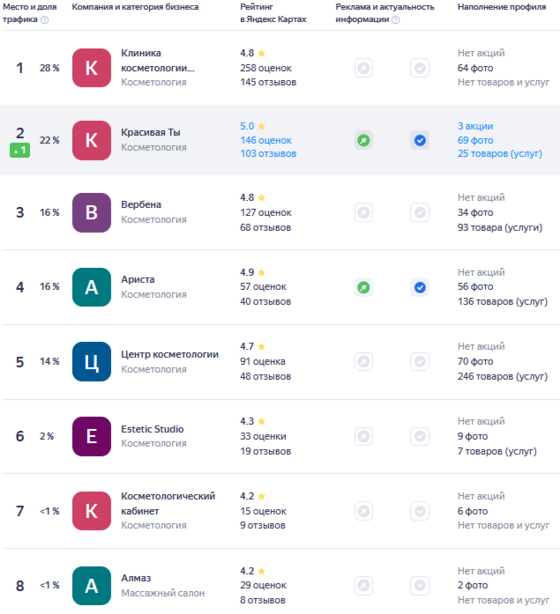Click the '93 товара (услуги)' entry
560x614 pixels.
click(500, 228)
